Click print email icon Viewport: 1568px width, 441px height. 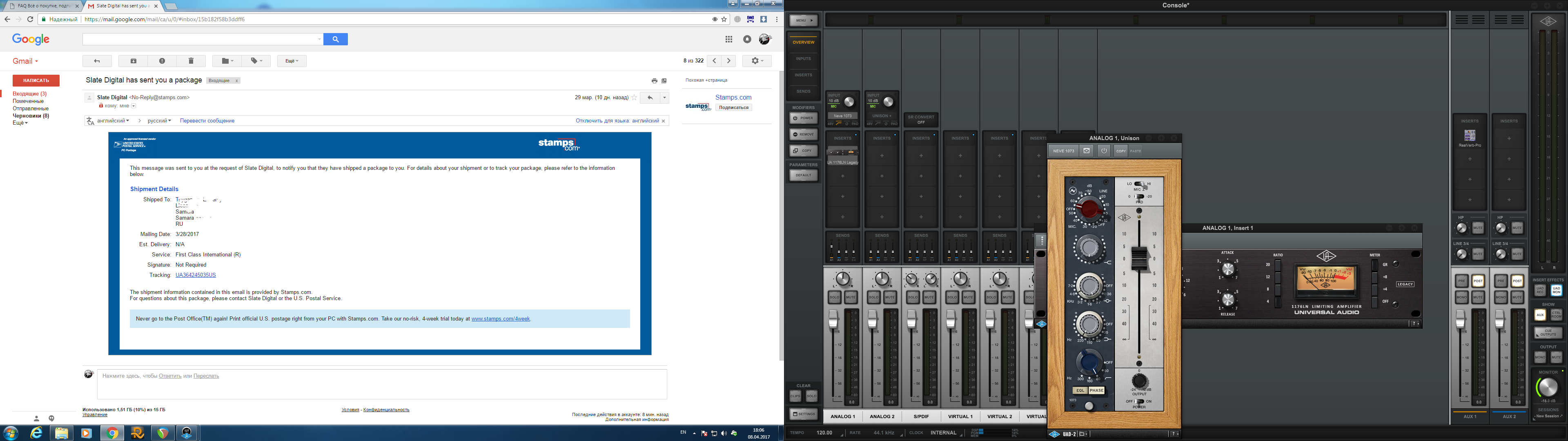tap(654, 81)
